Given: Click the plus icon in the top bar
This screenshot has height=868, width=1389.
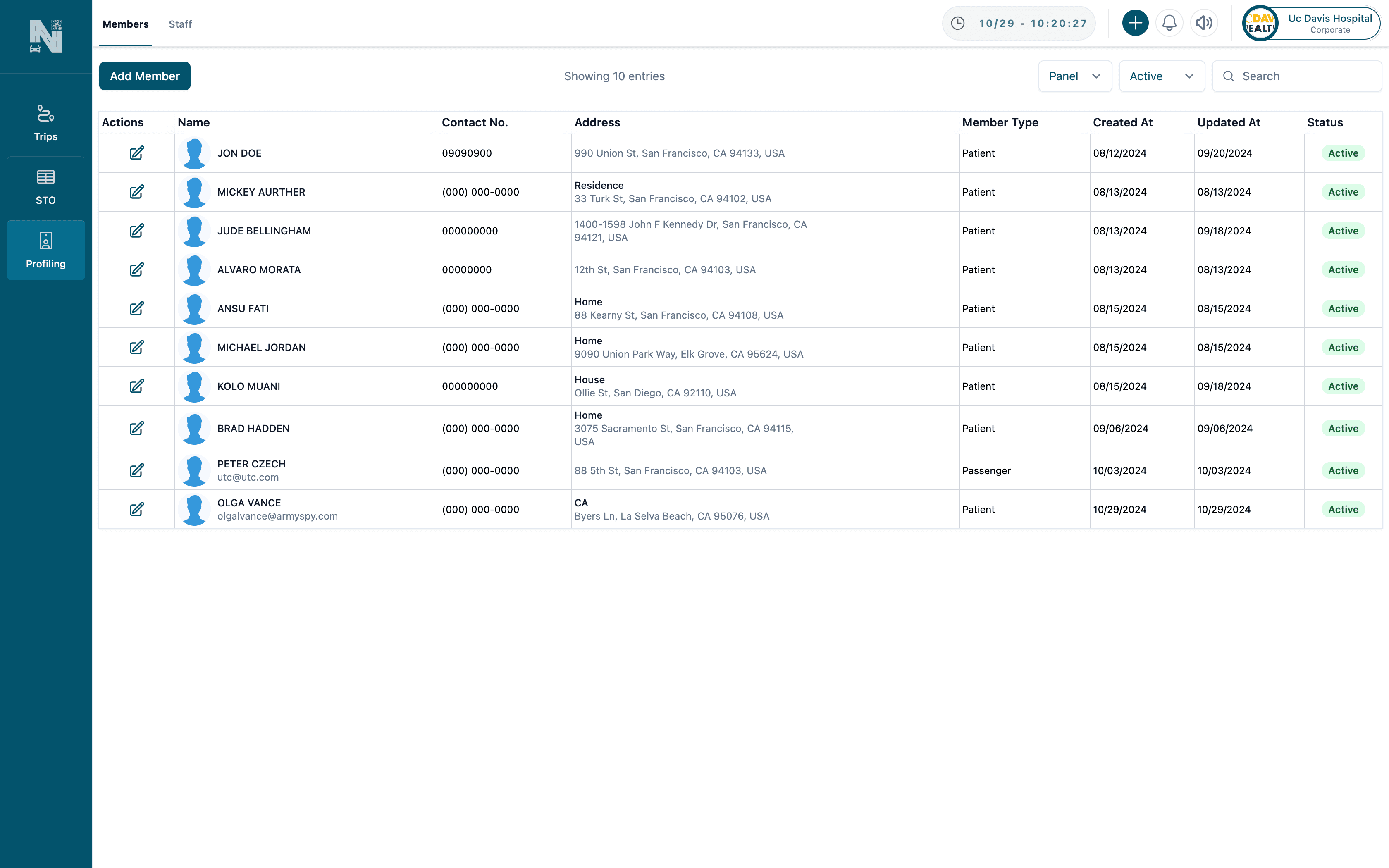Looking at the screenshot, I should [1135, 23].
